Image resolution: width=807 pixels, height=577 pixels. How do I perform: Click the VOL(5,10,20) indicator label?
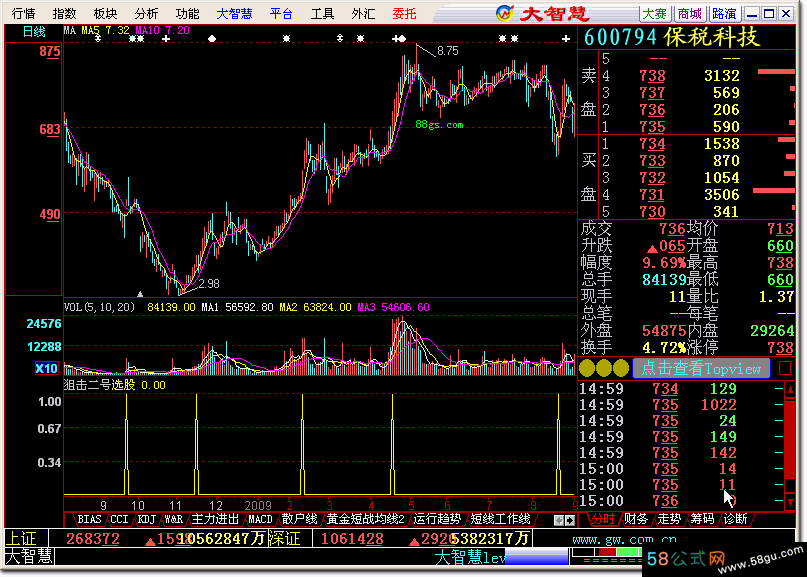coord(99,307)
